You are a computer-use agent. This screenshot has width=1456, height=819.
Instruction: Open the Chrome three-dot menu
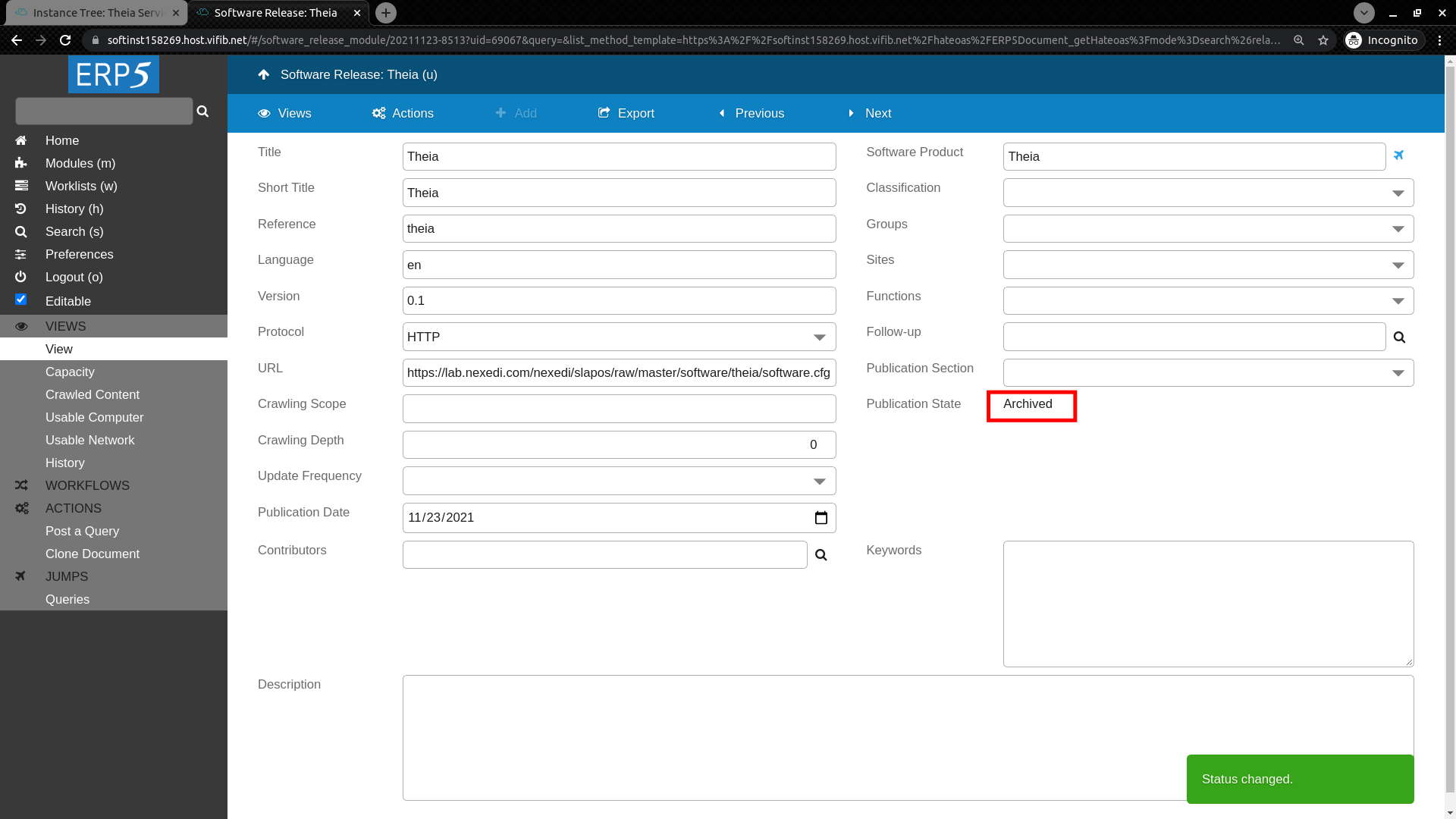tap(1440, 40)
